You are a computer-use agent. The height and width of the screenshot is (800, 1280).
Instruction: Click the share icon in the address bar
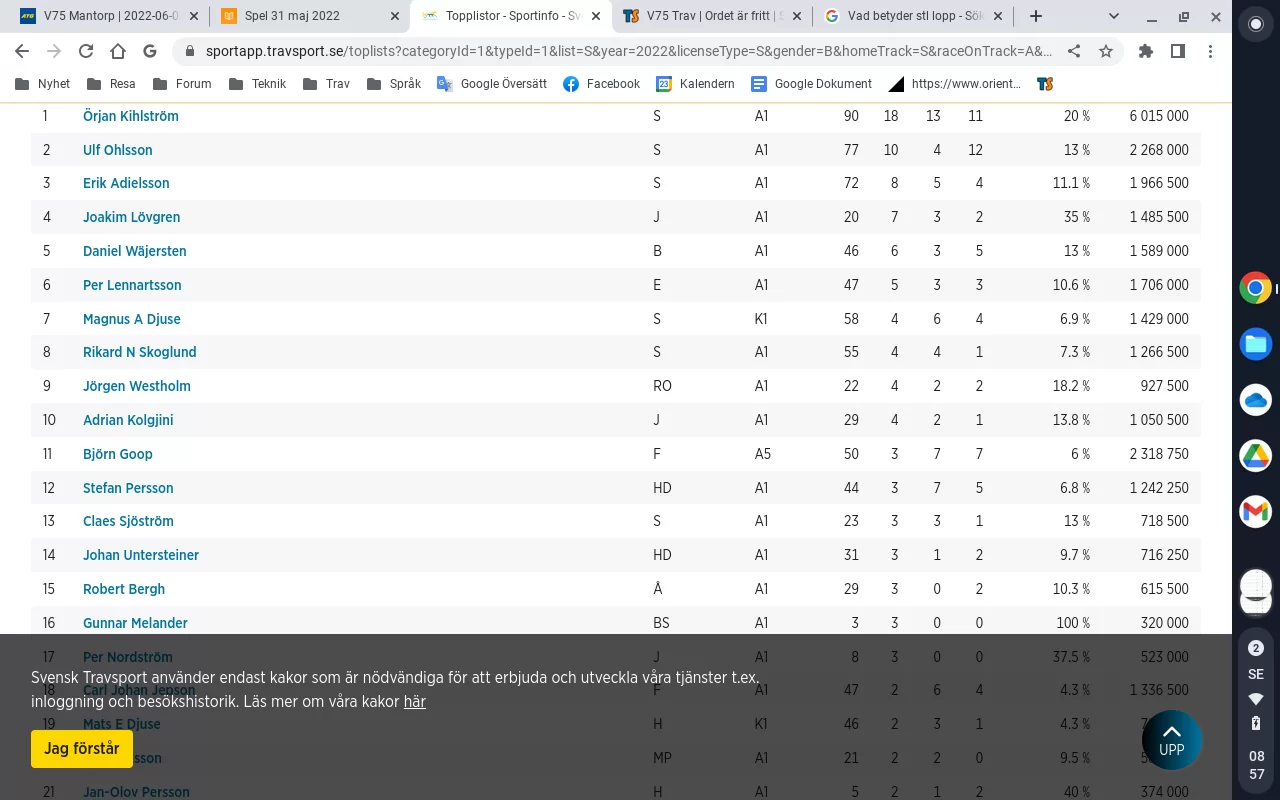pos(1074,52)
